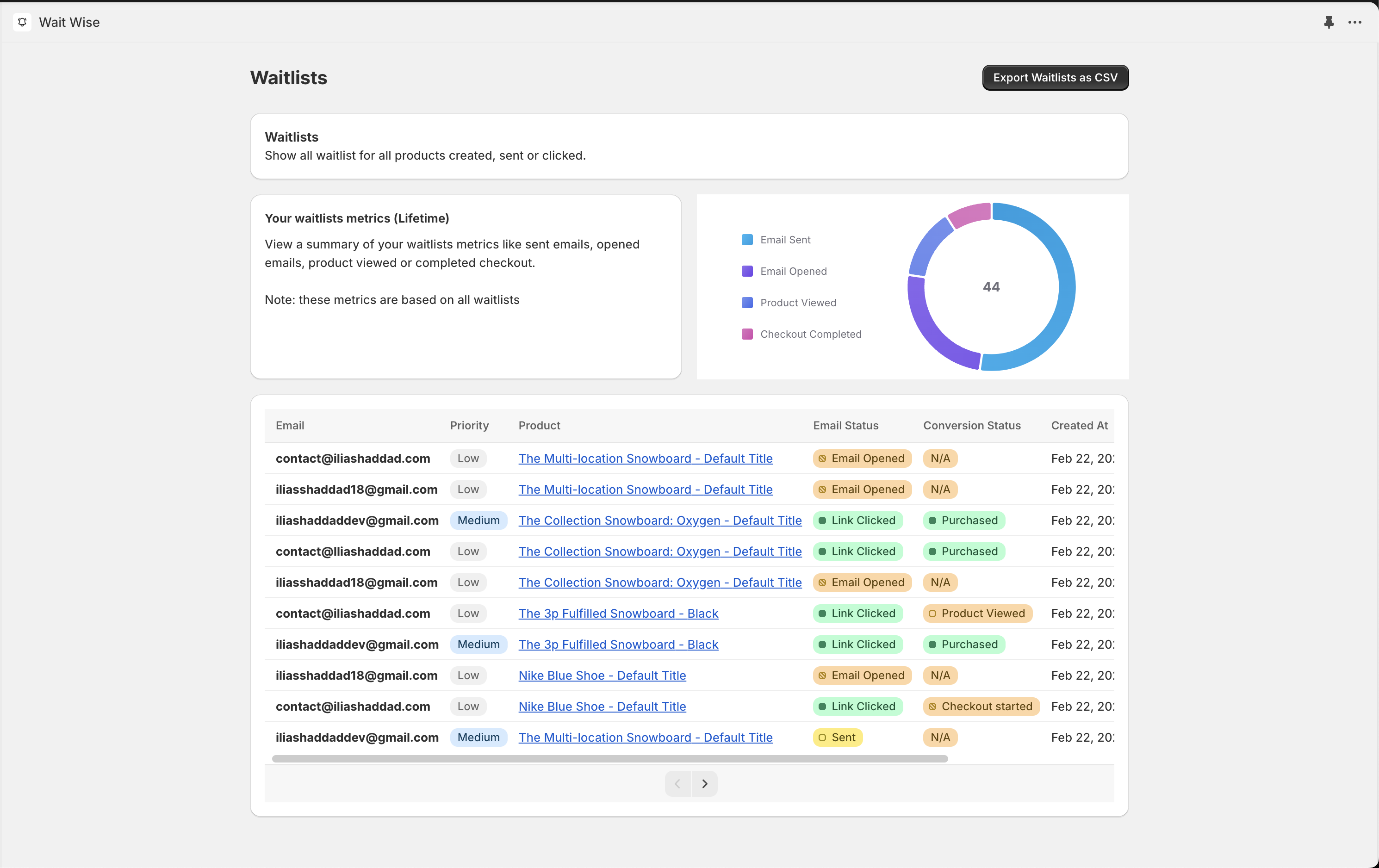The height and width of the screenshot is (868, 1379).
Task: Click the Wait Wise app title
Action: (x=69, y=22)
